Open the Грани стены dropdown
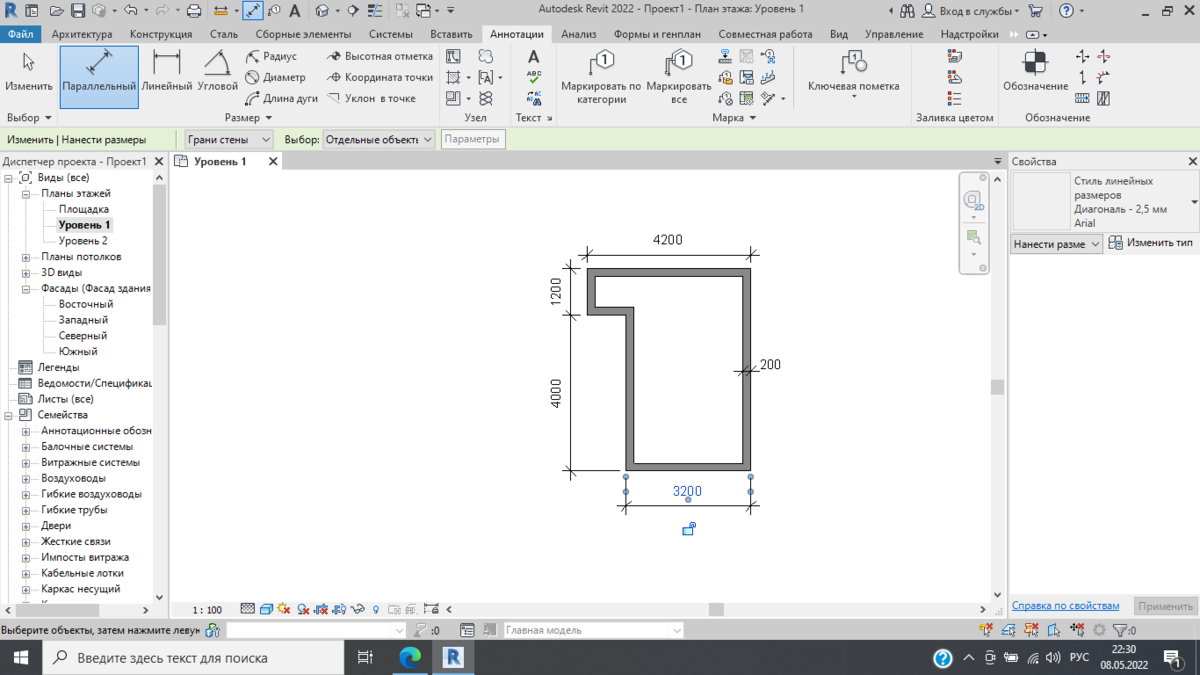Viewport: 1200px width, 675px height. pos(228,140)
